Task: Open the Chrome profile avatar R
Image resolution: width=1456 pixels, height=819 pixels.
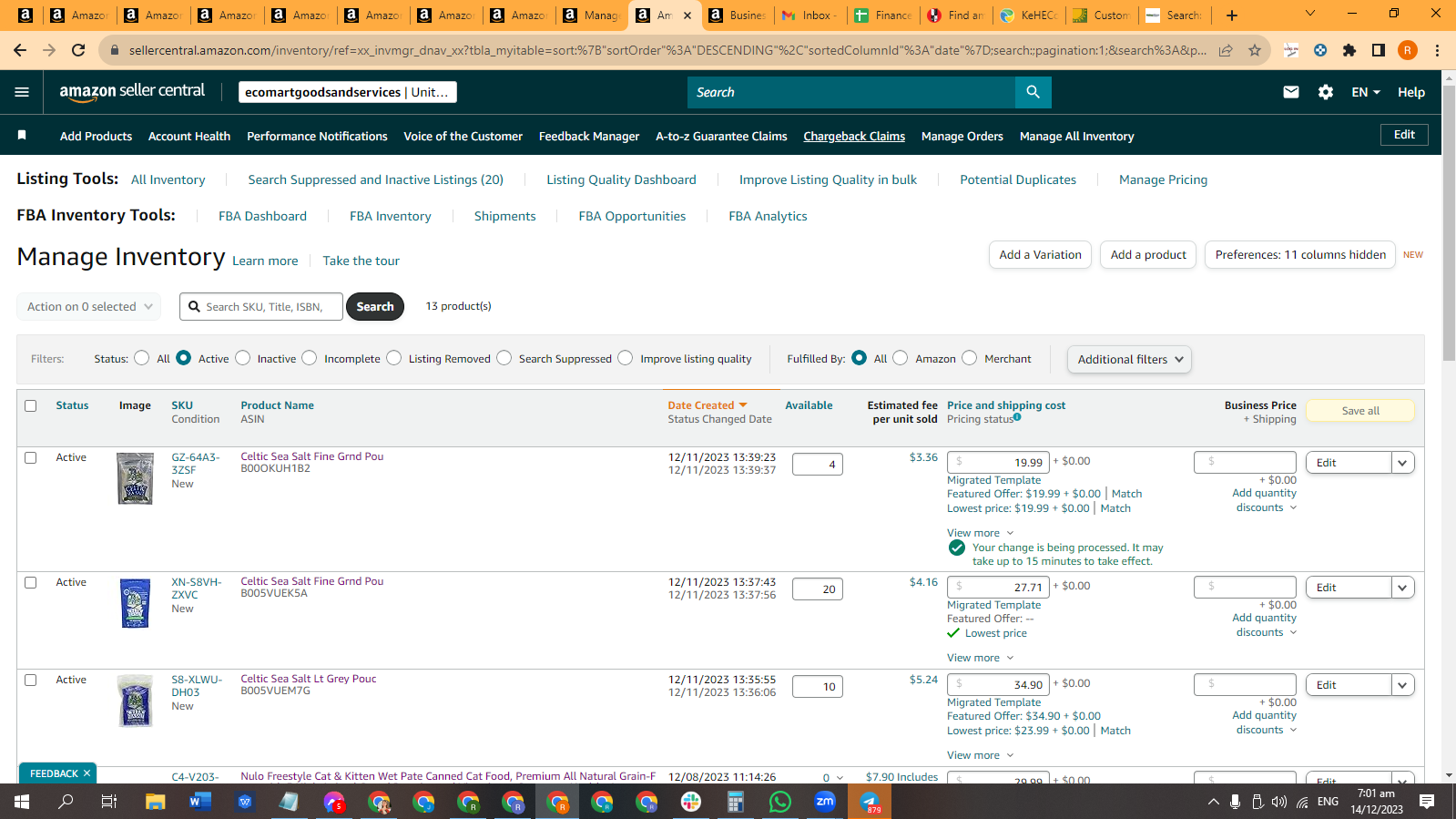Action: (x=1408, y=50)
